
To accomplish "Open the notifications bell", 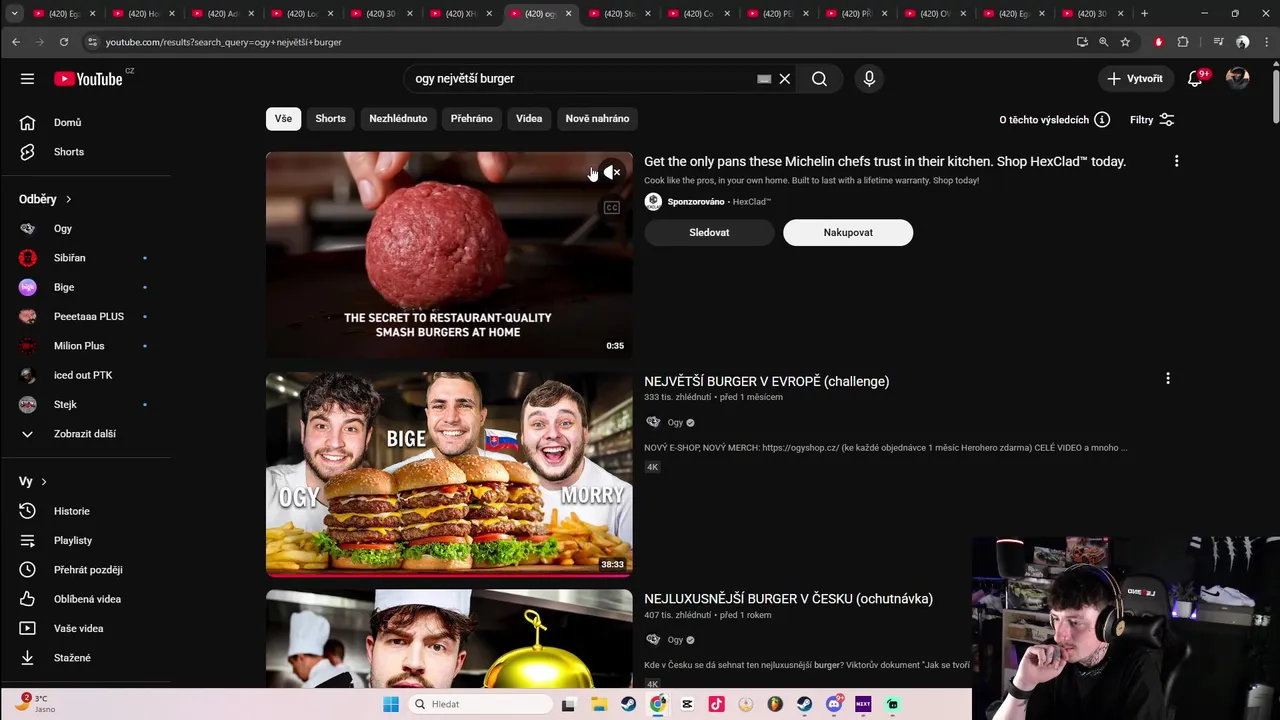I will click(1195, 79).
